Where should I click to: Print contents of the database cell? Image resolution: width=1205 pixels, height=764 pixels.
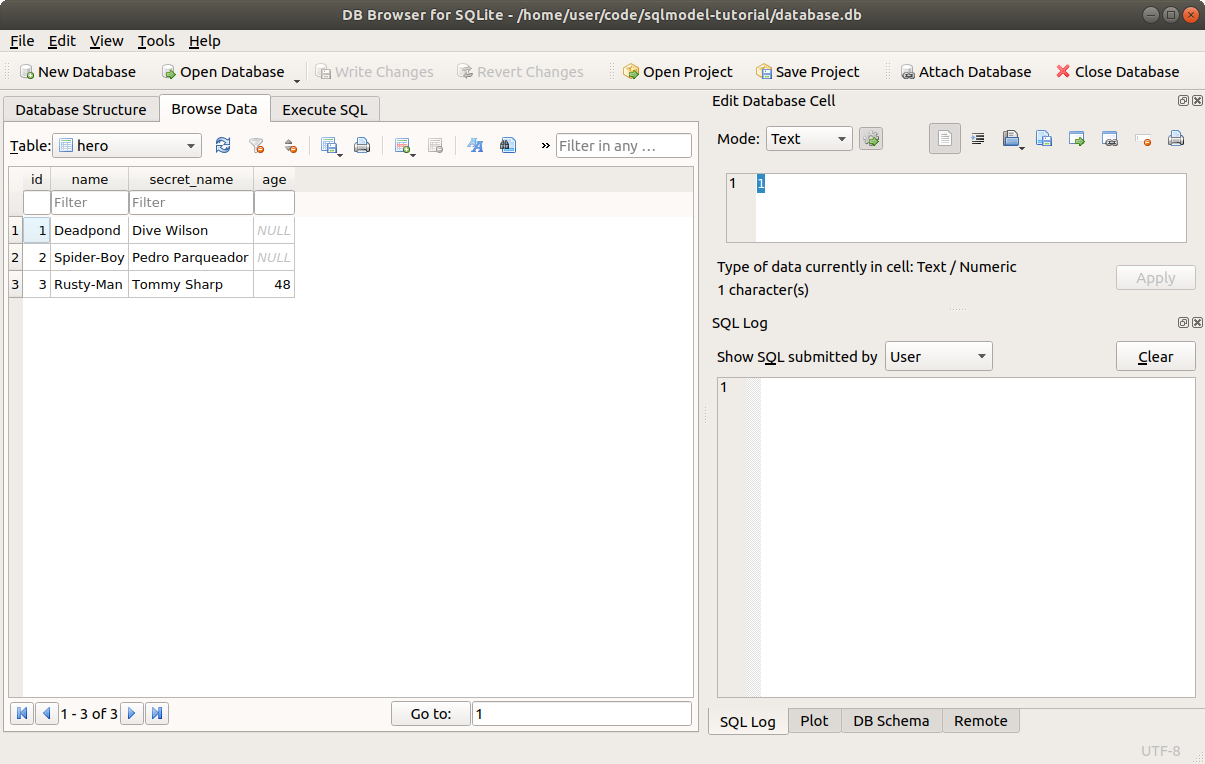1176,138
